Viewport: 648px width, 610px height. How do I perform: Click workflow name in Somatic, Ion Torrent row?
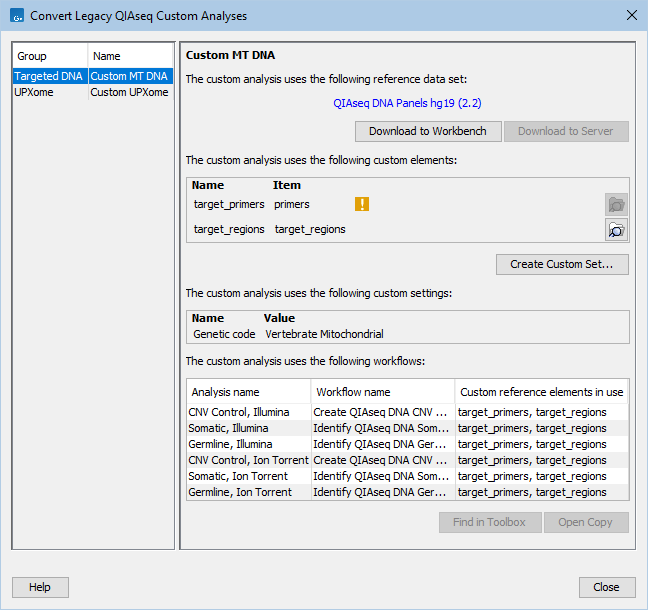pos(383,476)
